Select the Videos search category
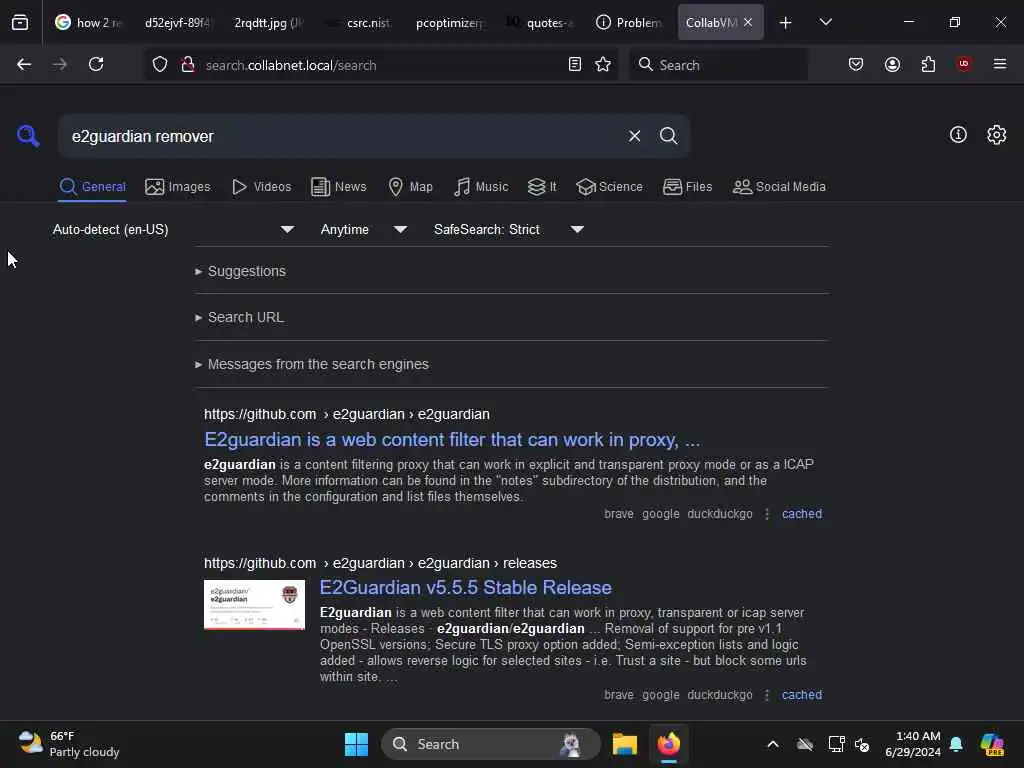The image size is (1024, 768). 261,187
